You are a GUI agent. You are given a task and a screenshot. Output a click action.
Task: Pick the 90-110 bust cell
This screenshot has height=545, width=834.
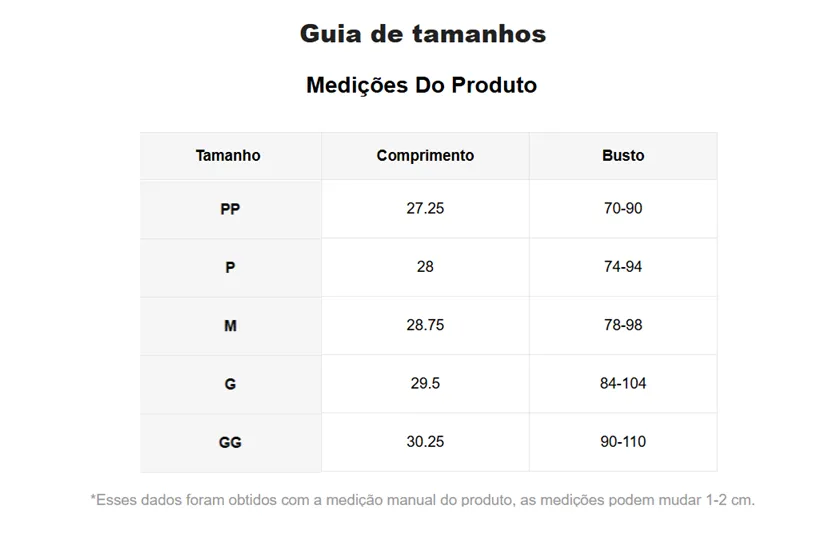[623, 442]
